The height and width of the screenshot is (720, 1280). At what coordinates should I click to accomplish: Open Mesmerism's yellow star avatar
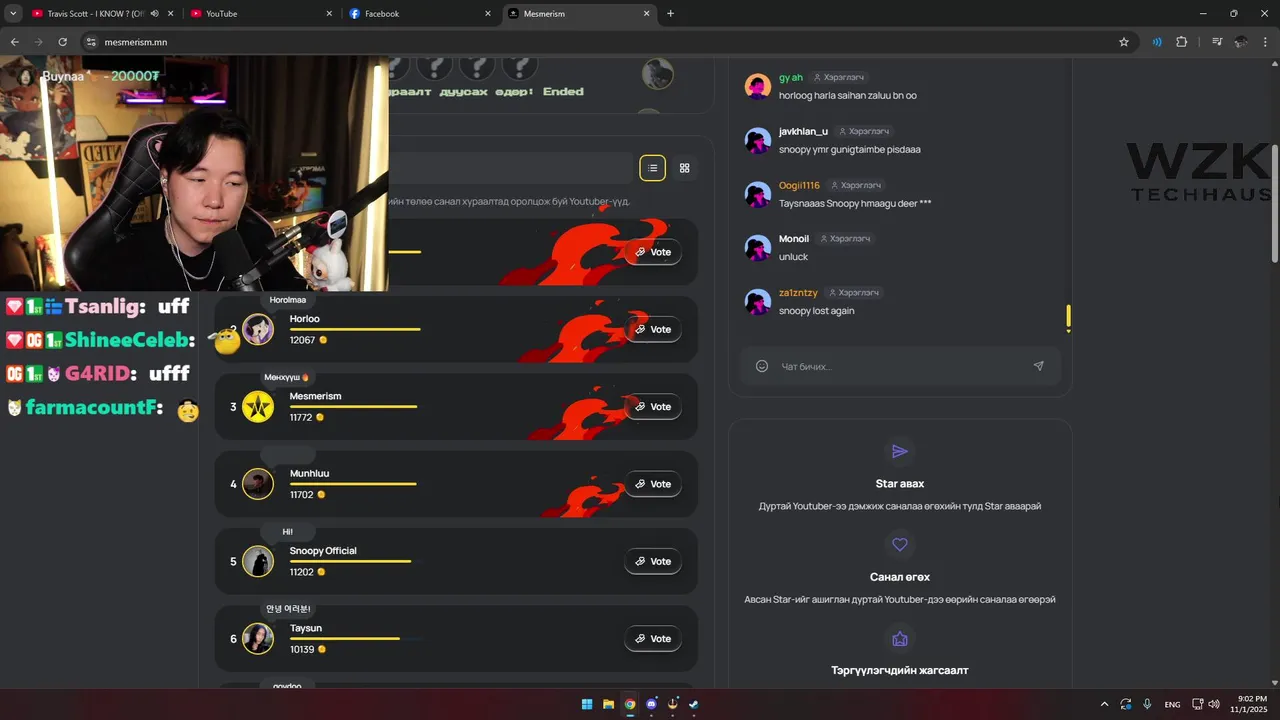(x=258, y=407)
